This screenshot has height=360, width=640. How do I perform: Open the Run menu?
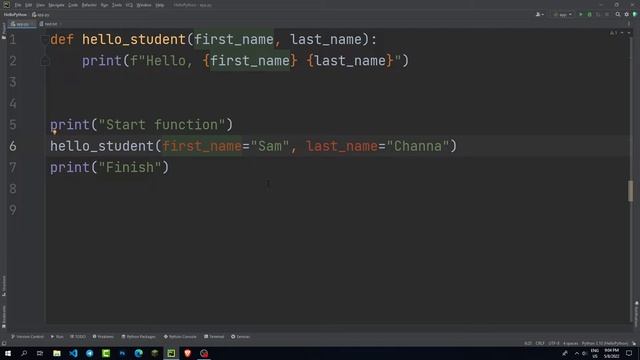[104, 5]
